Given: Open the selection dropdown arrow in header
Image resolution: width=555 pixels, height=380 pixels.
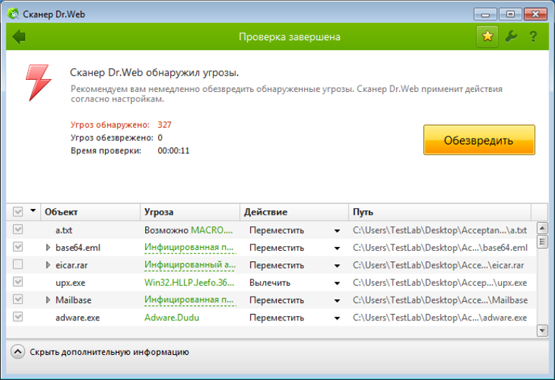Looking at the screenshot, I should (x=33, y=211).
